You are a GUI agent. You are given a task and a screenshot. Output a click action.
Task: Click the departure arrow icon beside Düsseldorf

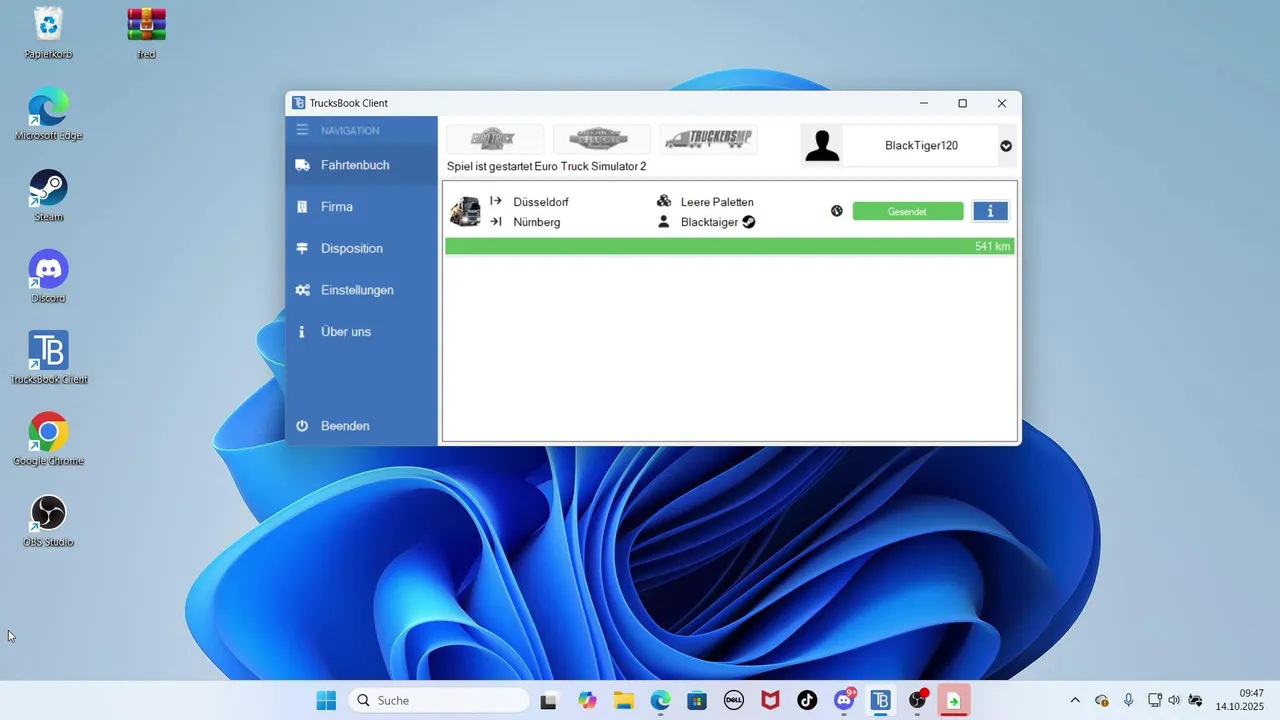pos(495,201)
